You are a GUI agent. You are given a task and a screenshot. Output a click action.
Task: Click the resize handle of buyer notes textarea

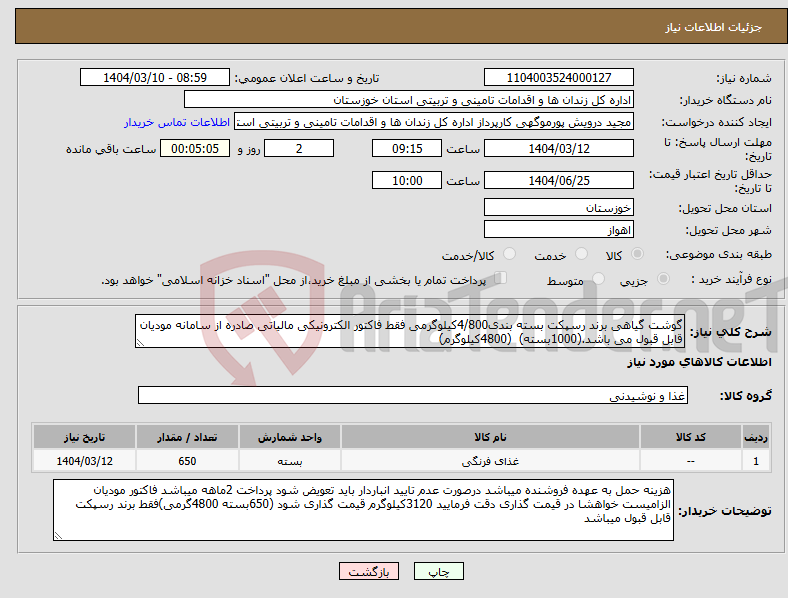point(58,536)
